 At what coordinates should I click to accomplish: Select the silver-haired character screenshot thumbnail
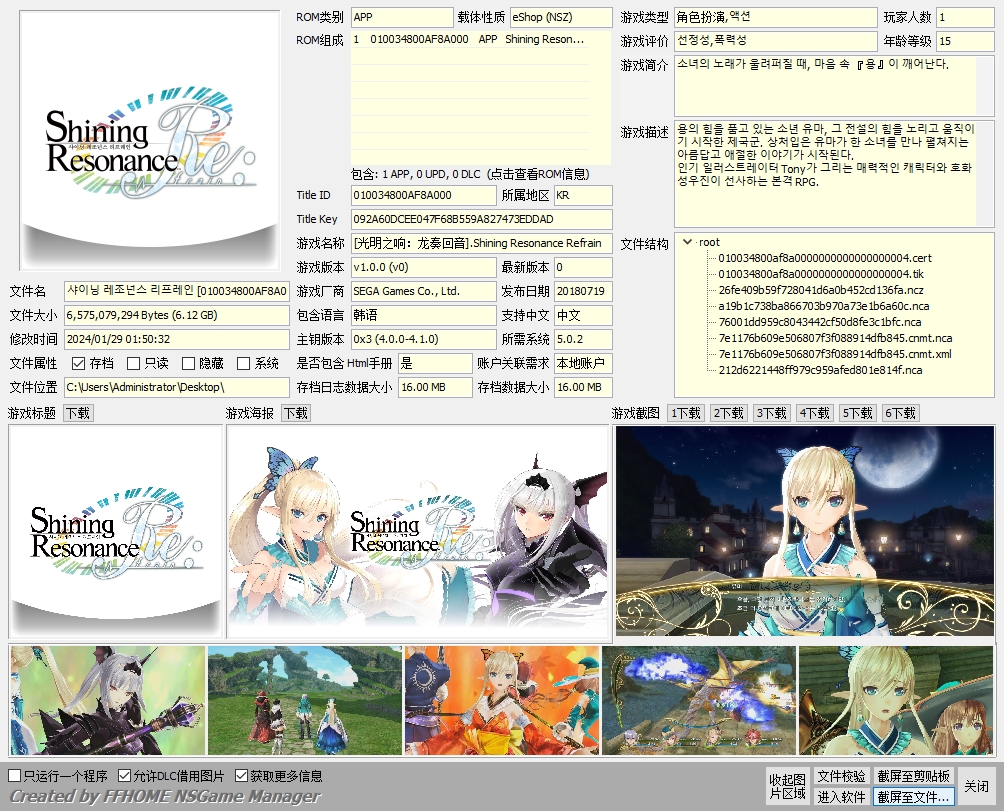pos(107,700)
